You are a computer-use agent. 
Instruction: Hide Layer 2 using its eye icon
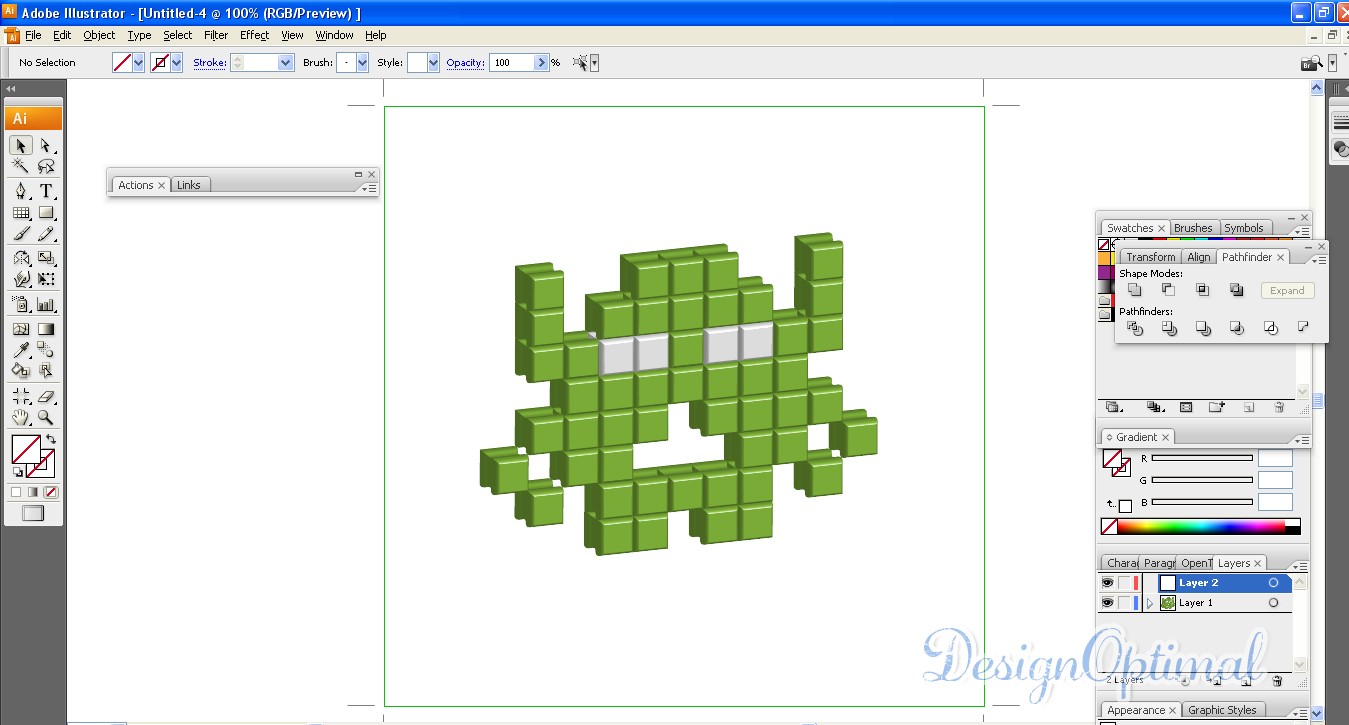point(1107,583)
